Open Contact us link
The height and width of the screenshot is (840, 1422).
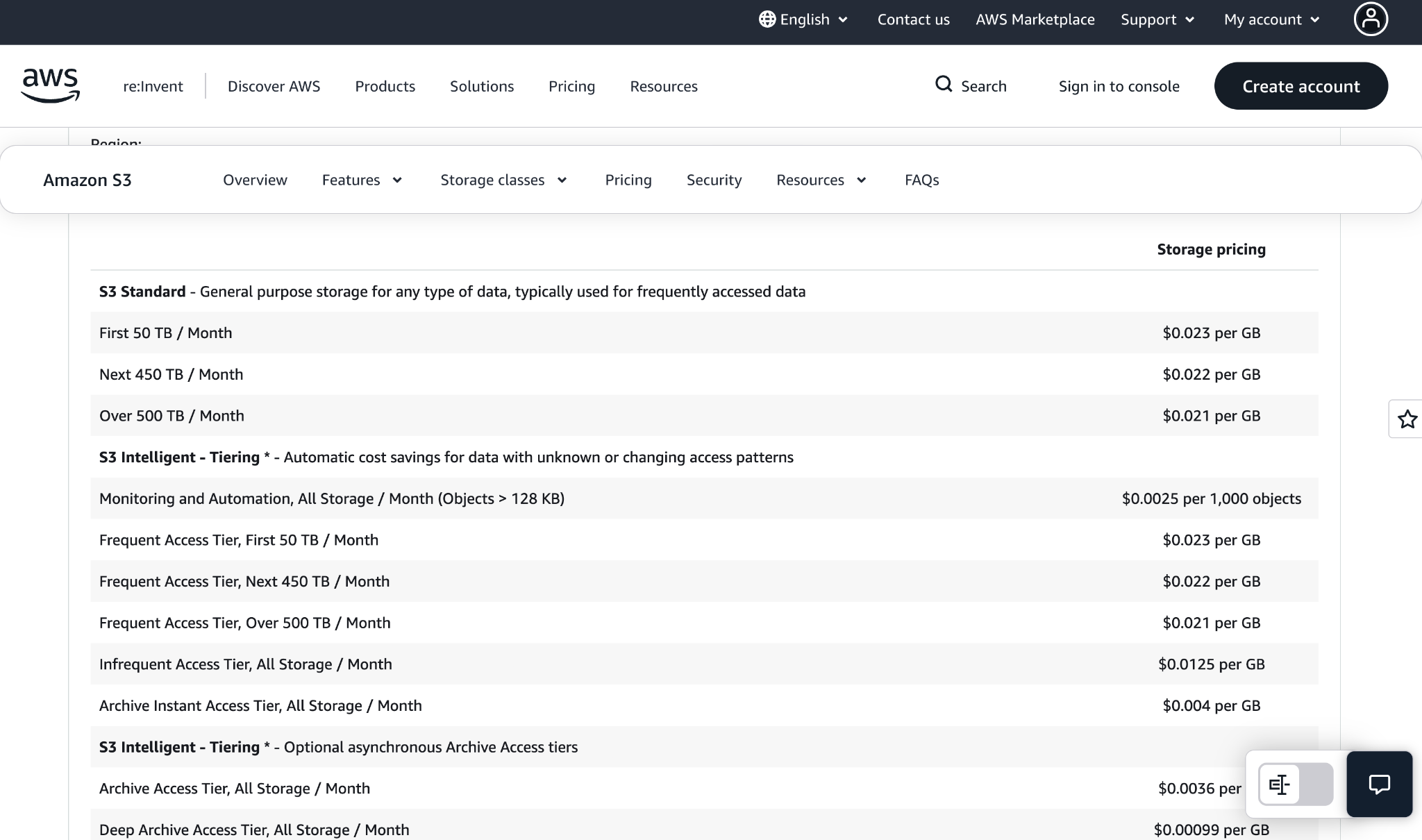[x=913, y=19]
